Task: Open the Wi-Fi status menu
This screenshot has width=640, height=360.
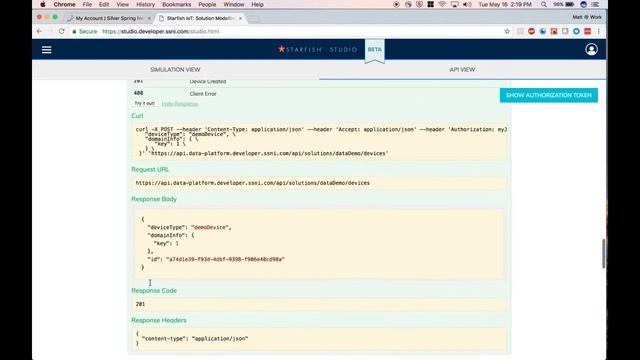Action: (442, 4)
